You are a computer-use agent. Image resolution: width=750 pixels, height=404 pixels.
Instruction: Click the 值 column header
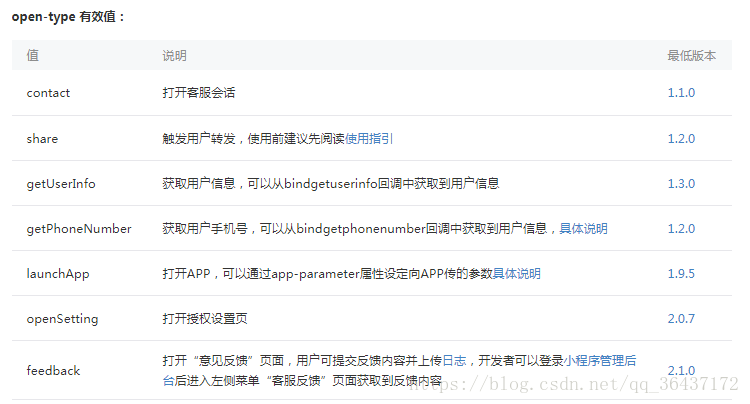coord(33,55)
